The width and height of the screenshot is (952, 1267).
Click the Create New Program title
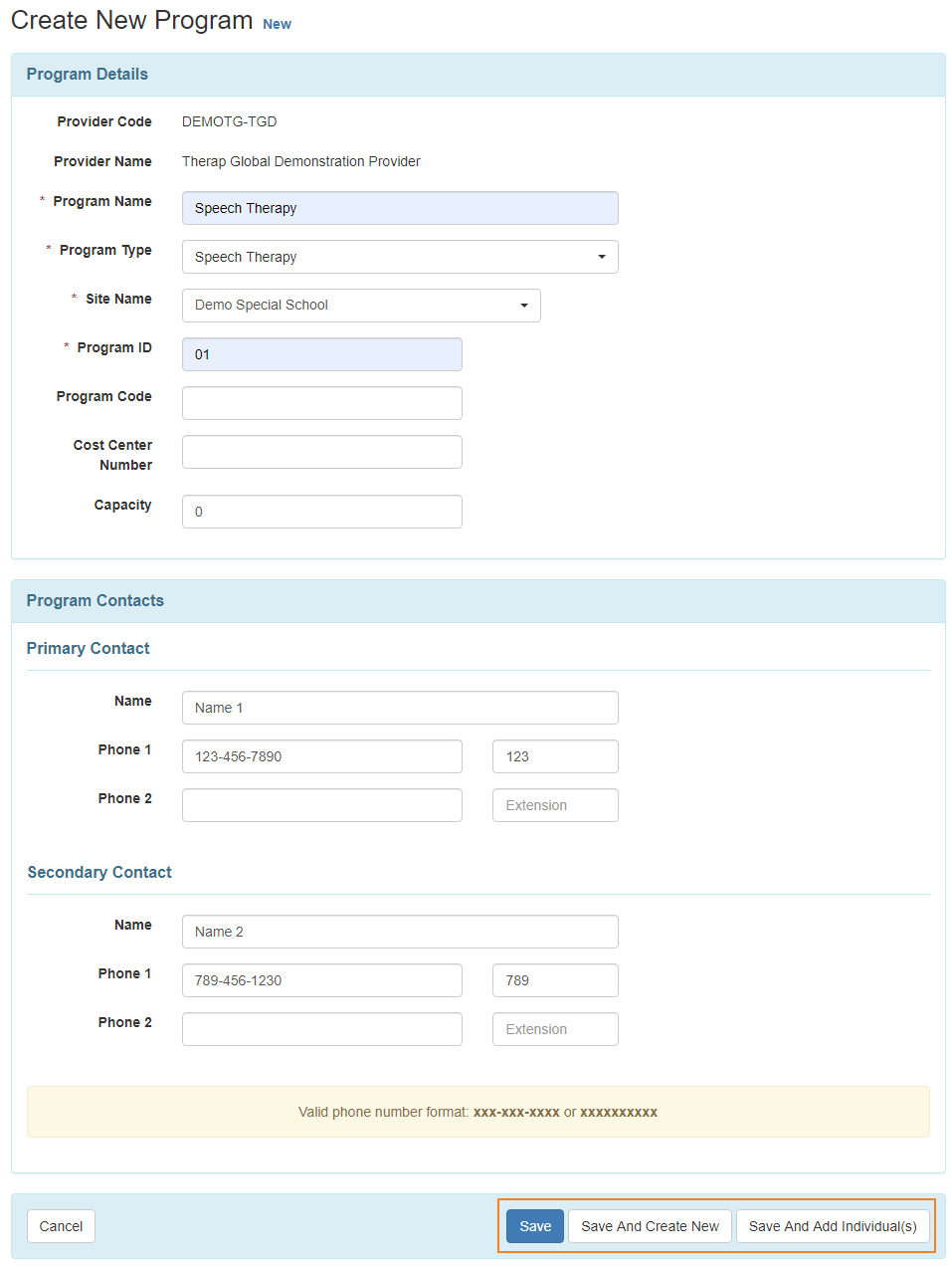(x=131, y=21)
